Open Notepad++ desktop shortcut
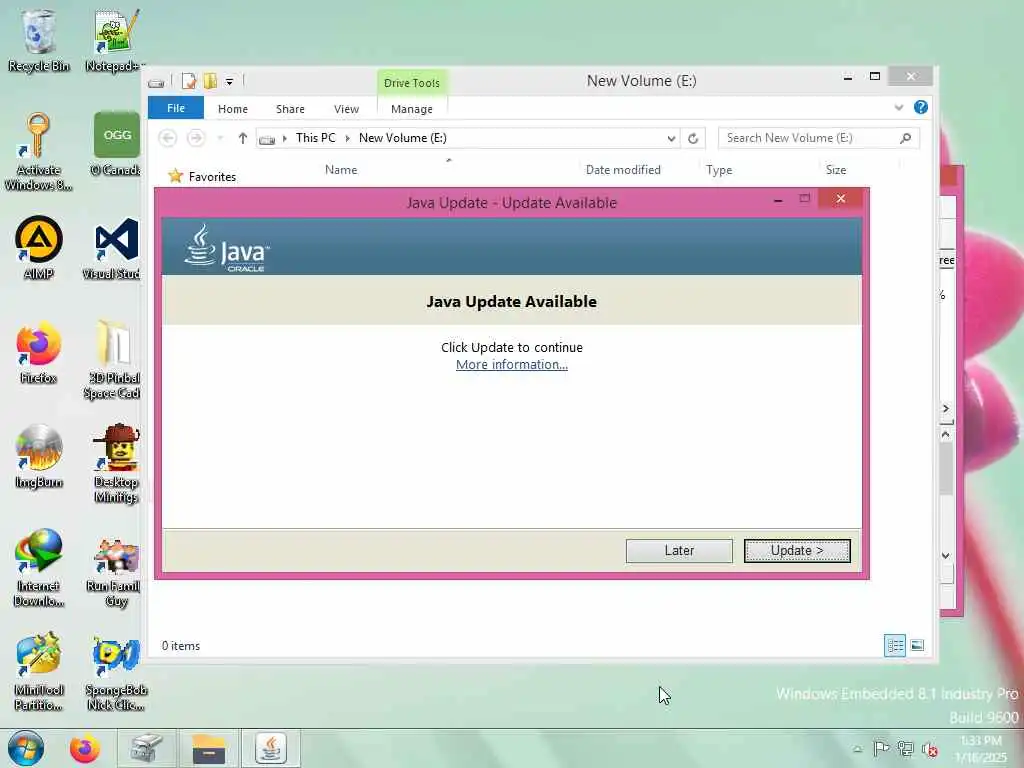This screenshot has height=768, width=1024. [x=114, y=40]
